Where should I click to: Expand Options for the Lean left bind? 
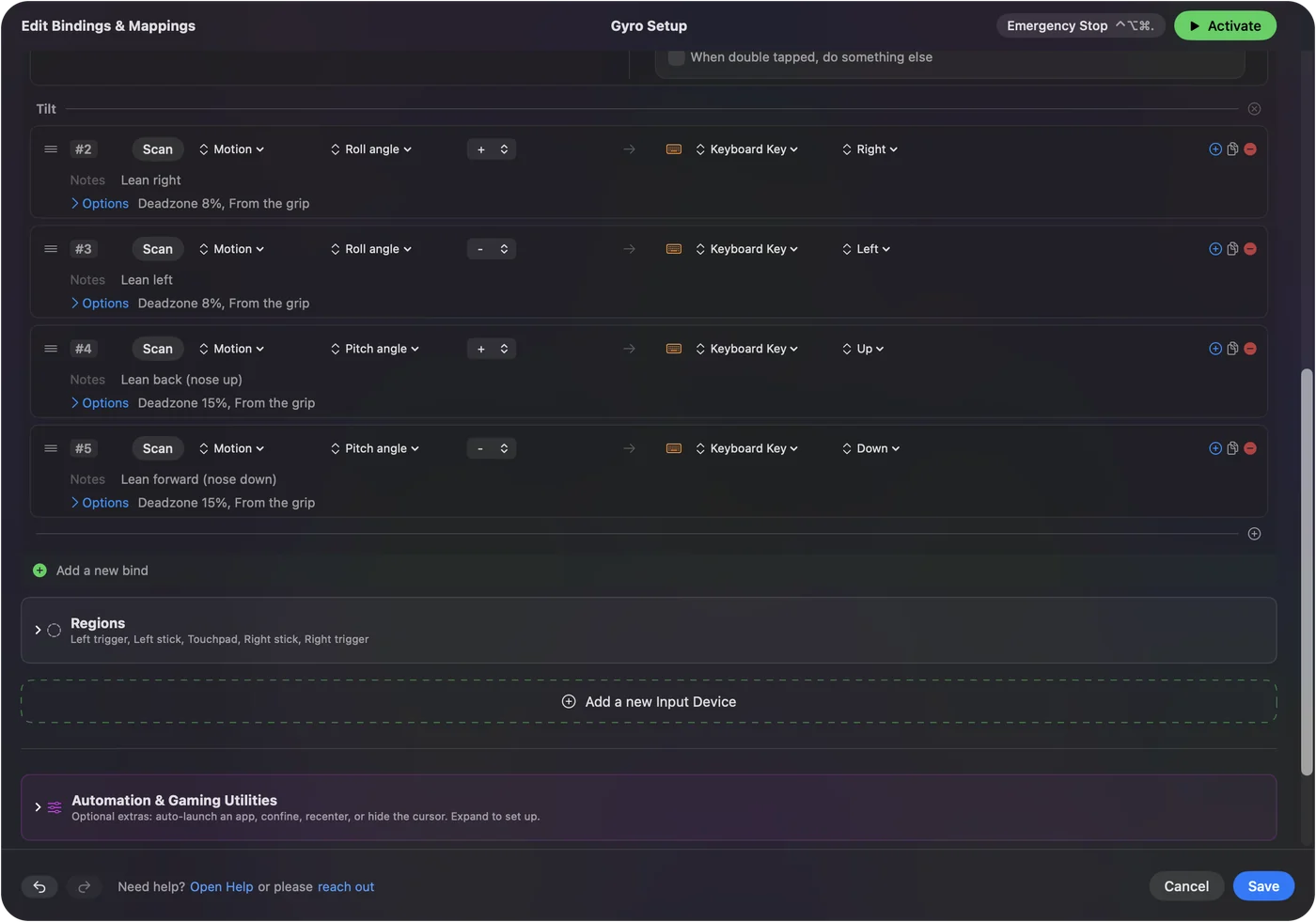(100, 304)
